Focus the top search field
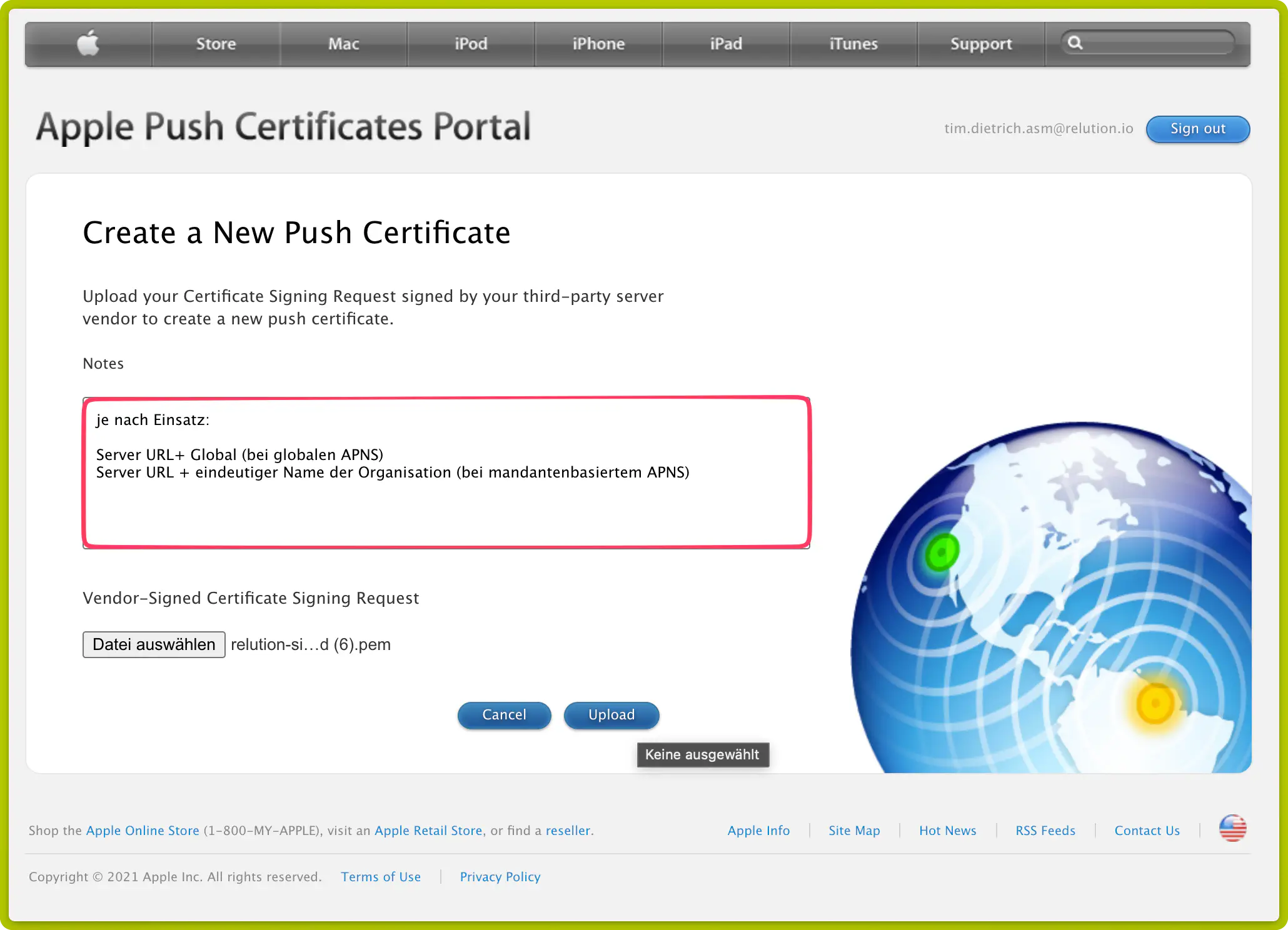The width and height of the screenshot is (1288, 930). (x=1147, y=43)
